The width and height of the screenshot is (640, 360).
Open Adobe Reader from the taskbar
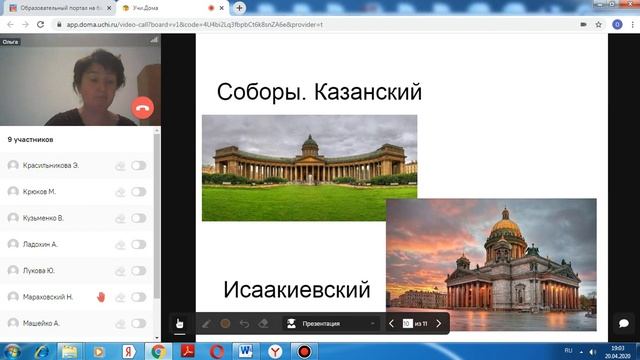click(188, 351)
